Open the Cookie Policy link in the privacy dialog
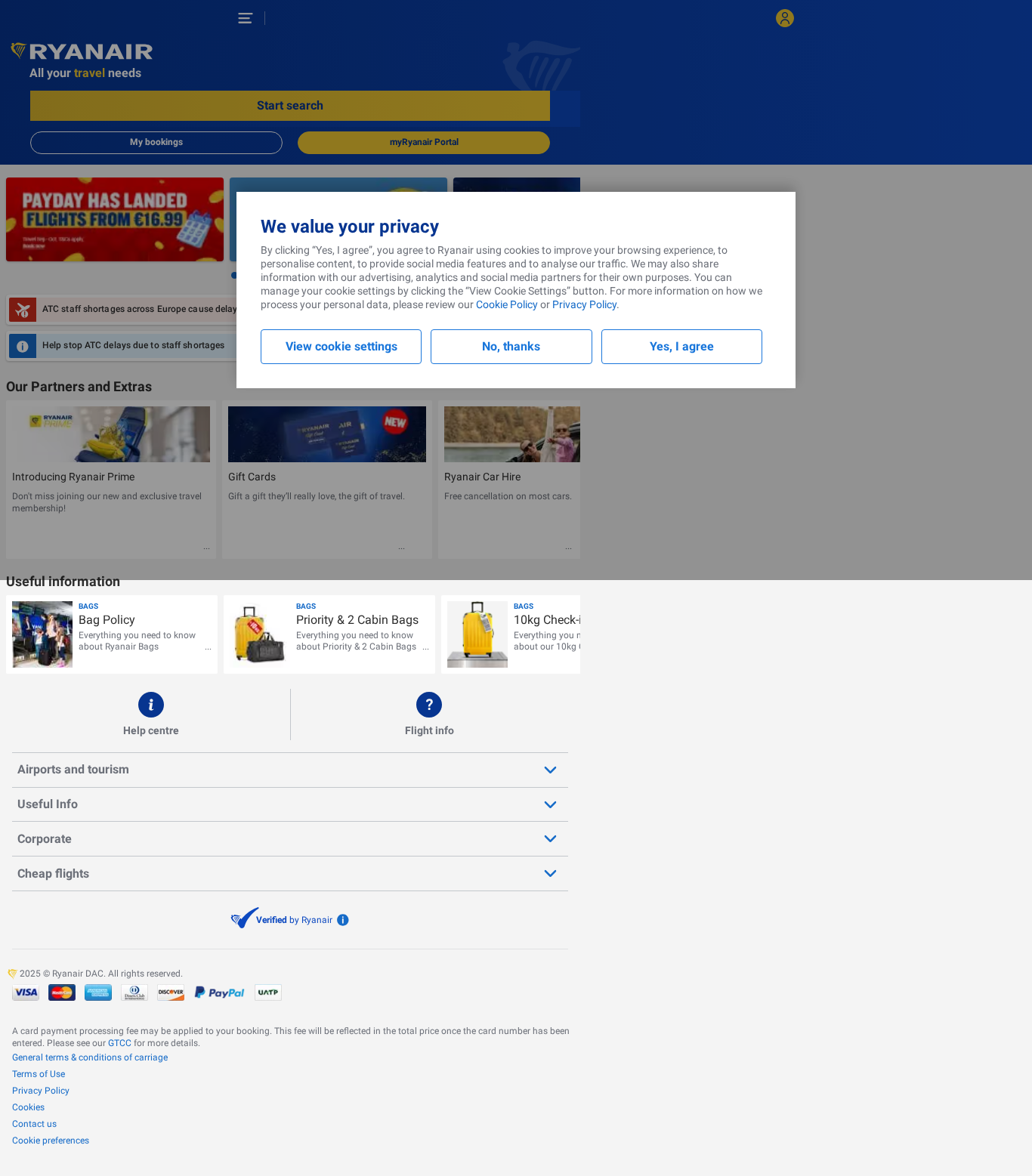The height and width of the screenshot is (1176, 1032). coord(507,304)
